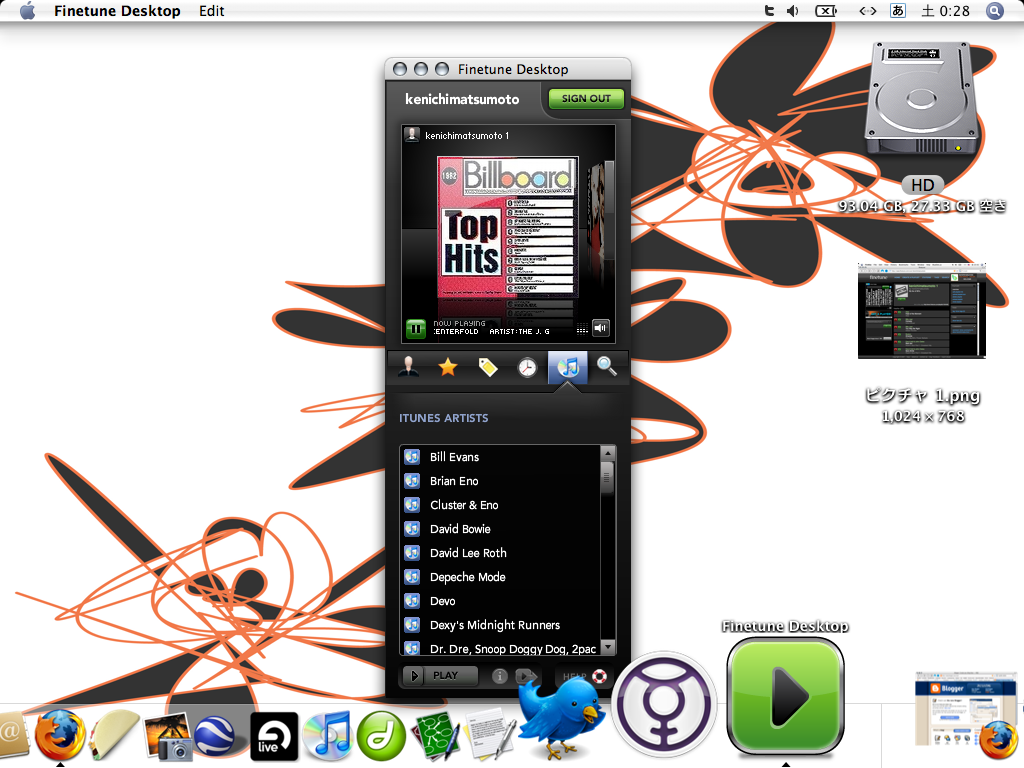Open the Finetune Desktop menu in menu bar
Screen dimensions: 1024x768
[x=117, y=11]
